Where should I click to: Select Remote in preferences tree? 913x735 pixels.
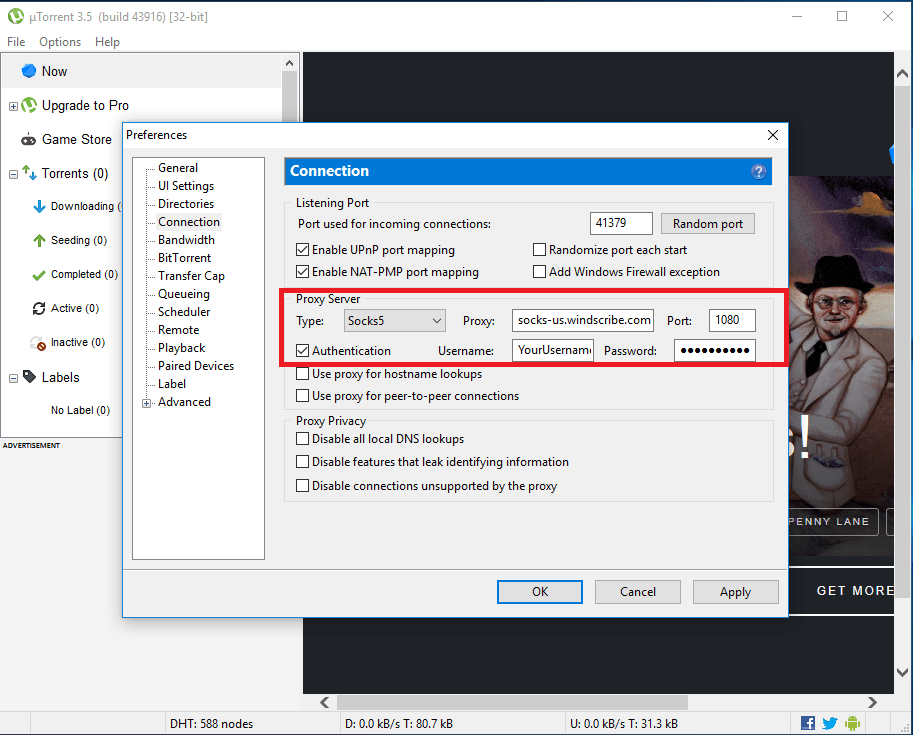click(179, 330)
